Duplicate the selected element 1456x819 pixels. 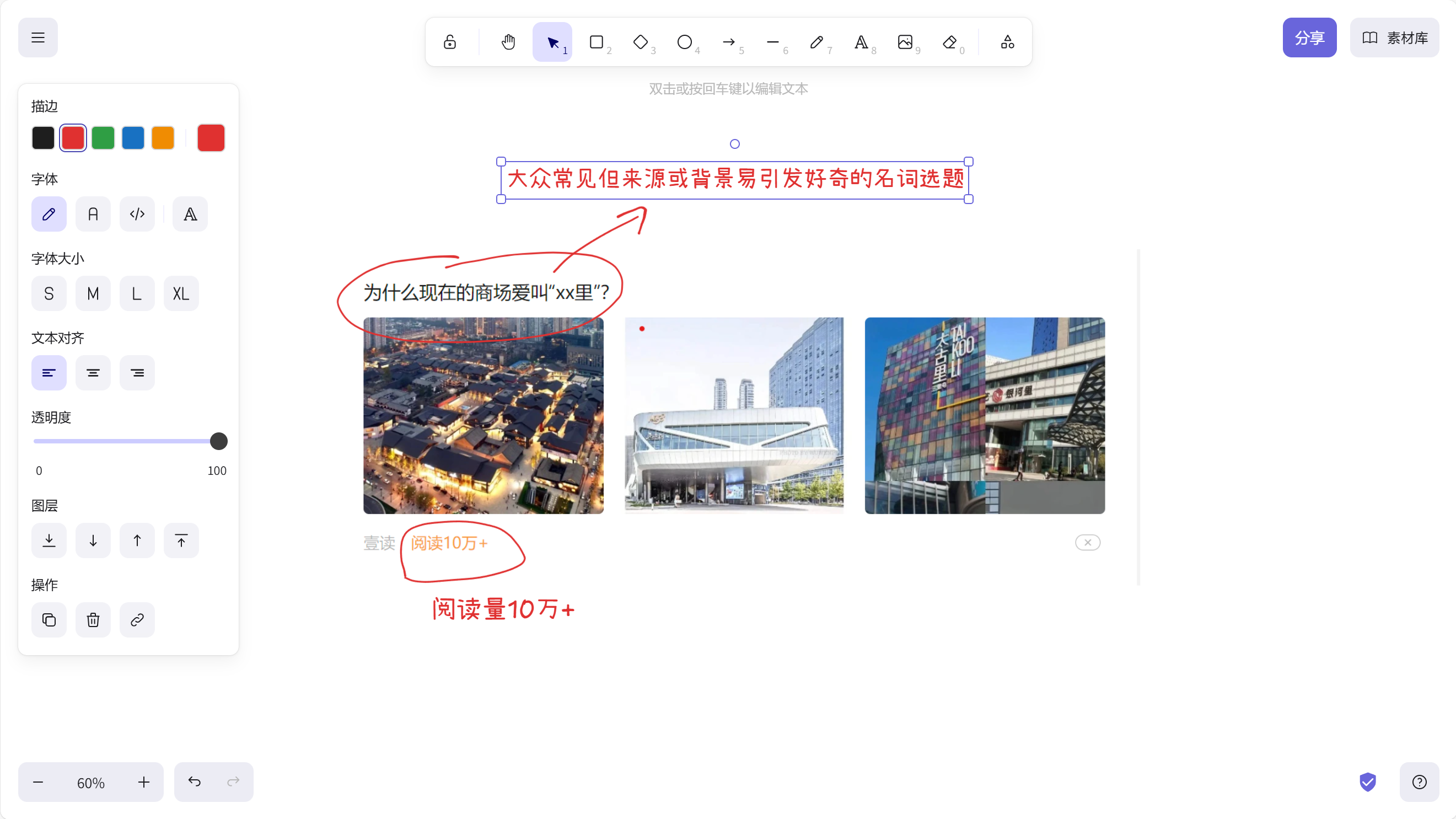(x=49, y=620)
